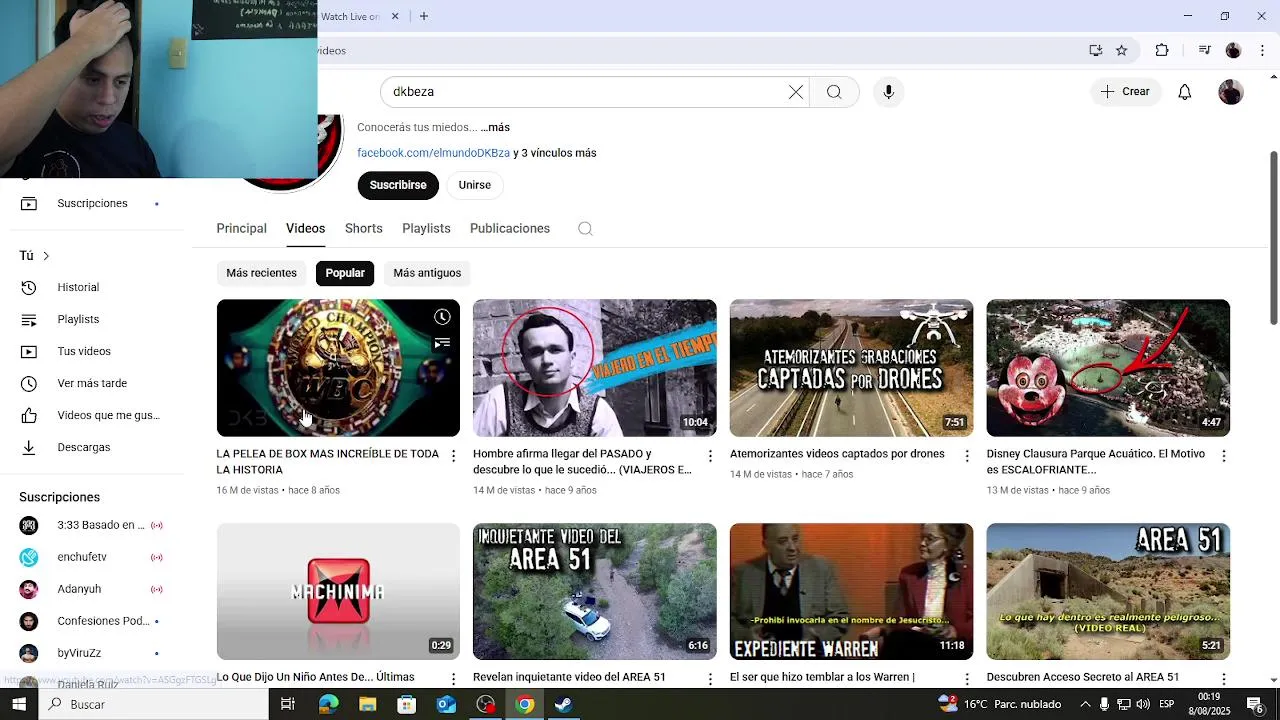
Task: Open browser extensions puzzle icon
Action: [1161, 51]
